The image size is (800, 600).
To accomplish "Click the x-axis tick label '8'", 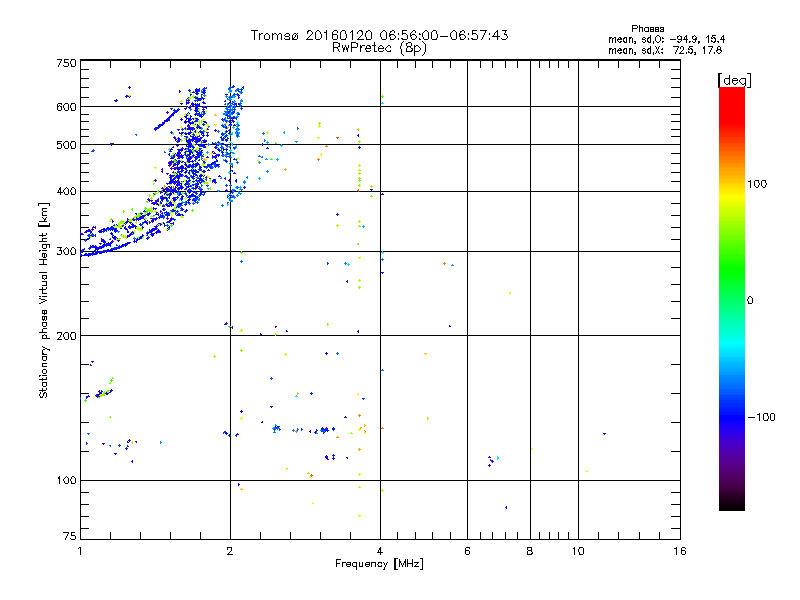I will click(x=530, y=551).
